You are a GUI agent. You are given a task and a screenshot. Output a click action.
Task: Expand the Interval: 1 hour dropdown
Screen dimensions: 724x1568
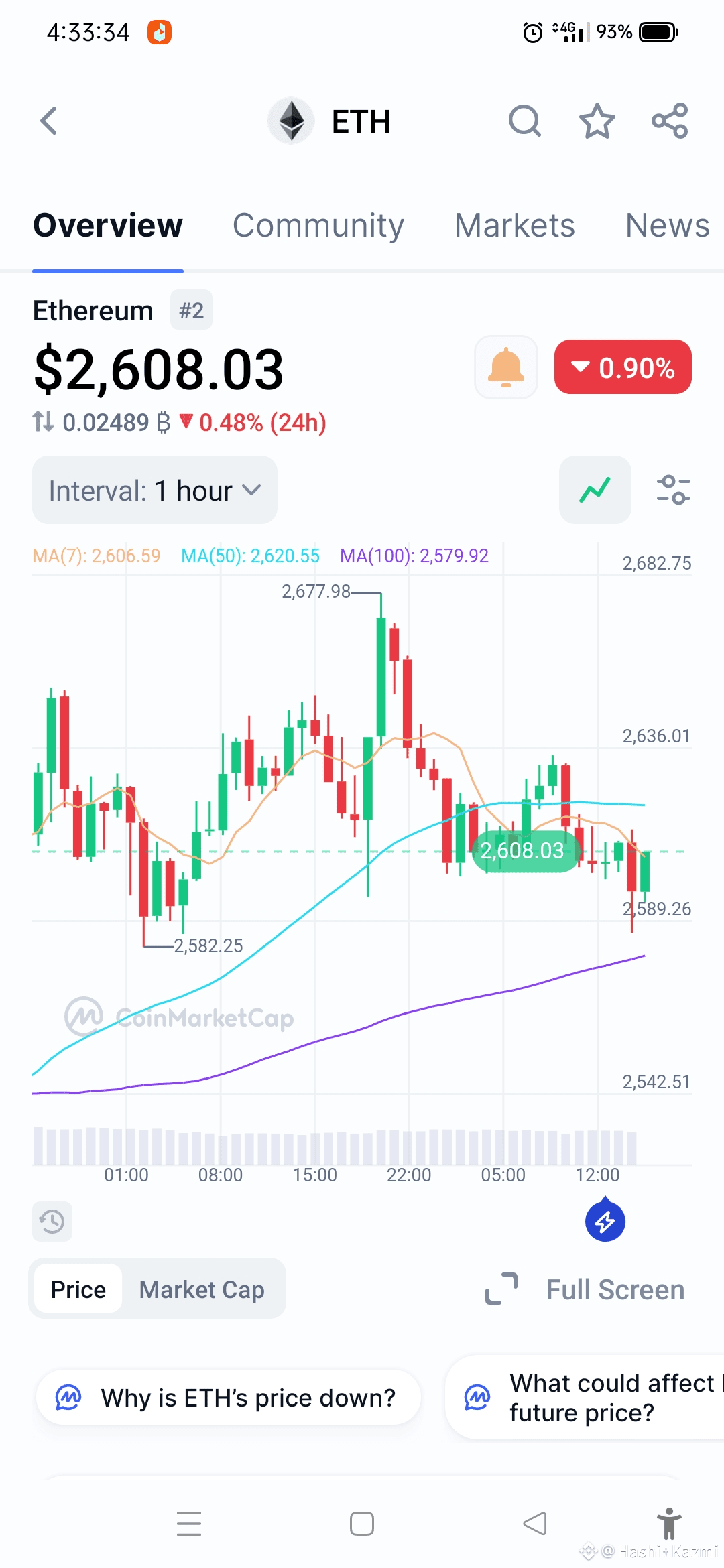pos(155,490)
